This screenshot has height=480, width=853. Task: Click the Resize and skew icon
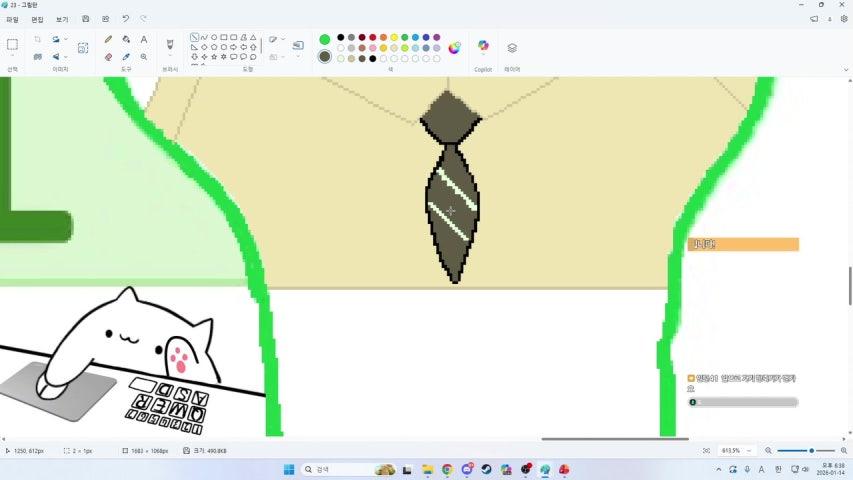click(38, 57)
